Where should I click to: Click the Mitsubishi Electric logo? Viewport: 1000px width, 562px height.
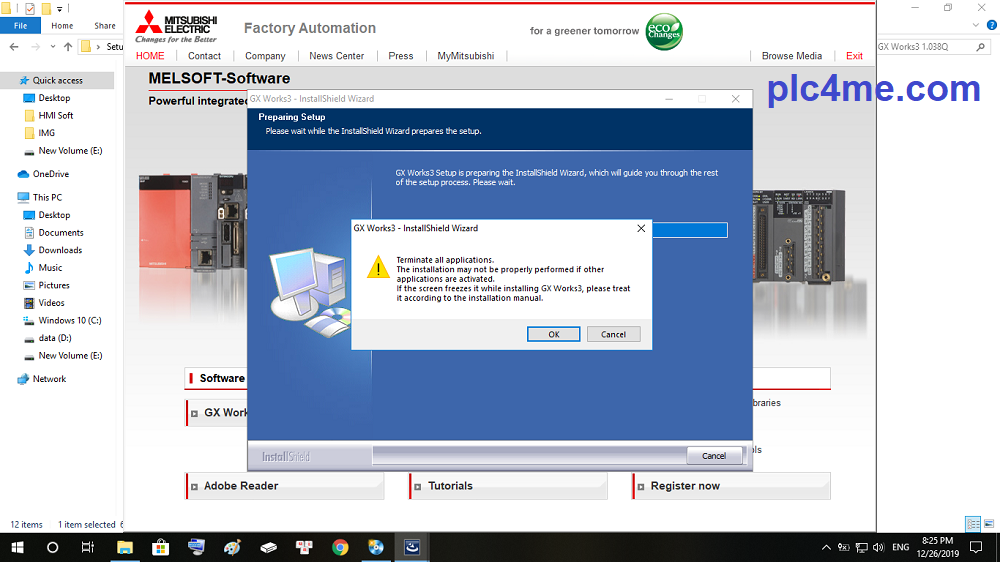click(176, 27)
